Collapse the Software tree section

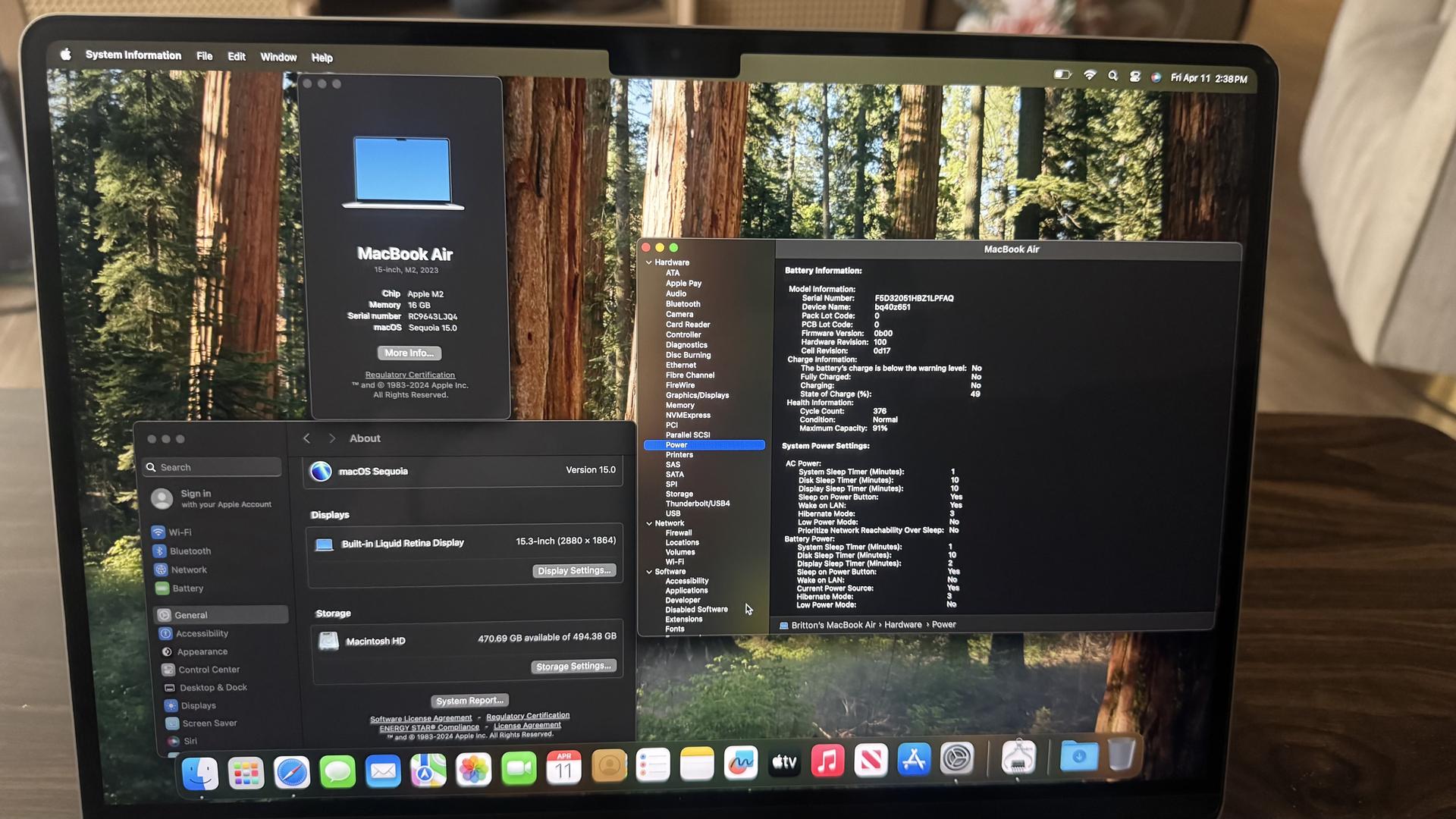coord(649,572)
